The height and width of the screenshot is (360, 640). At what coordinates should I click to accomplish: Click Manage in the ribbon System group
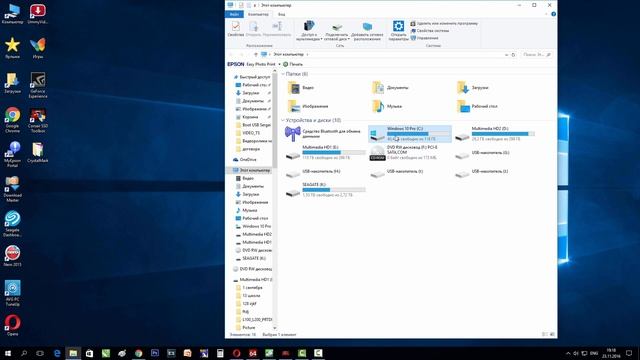424,38
